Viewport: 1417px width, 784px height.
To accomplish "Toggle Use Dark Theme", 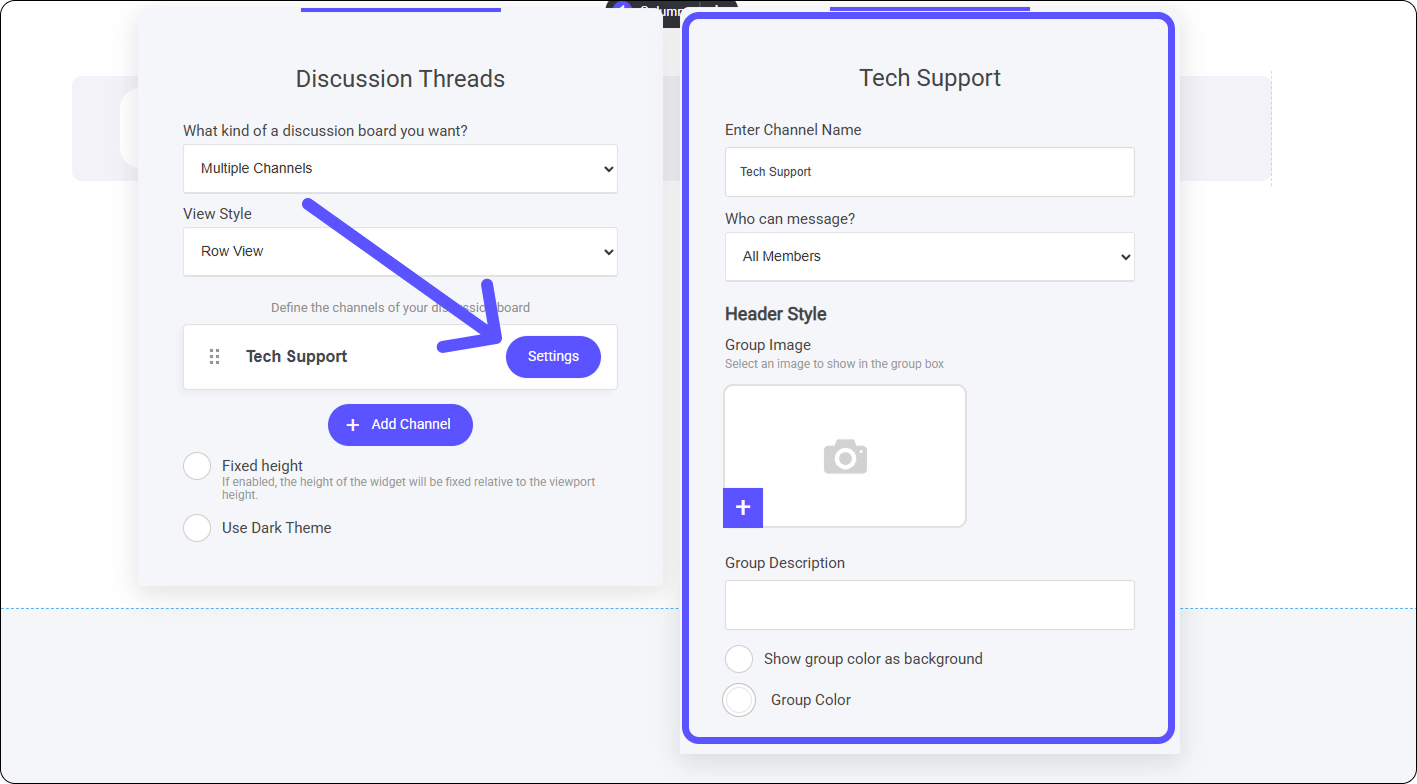I will pos(197,528).
